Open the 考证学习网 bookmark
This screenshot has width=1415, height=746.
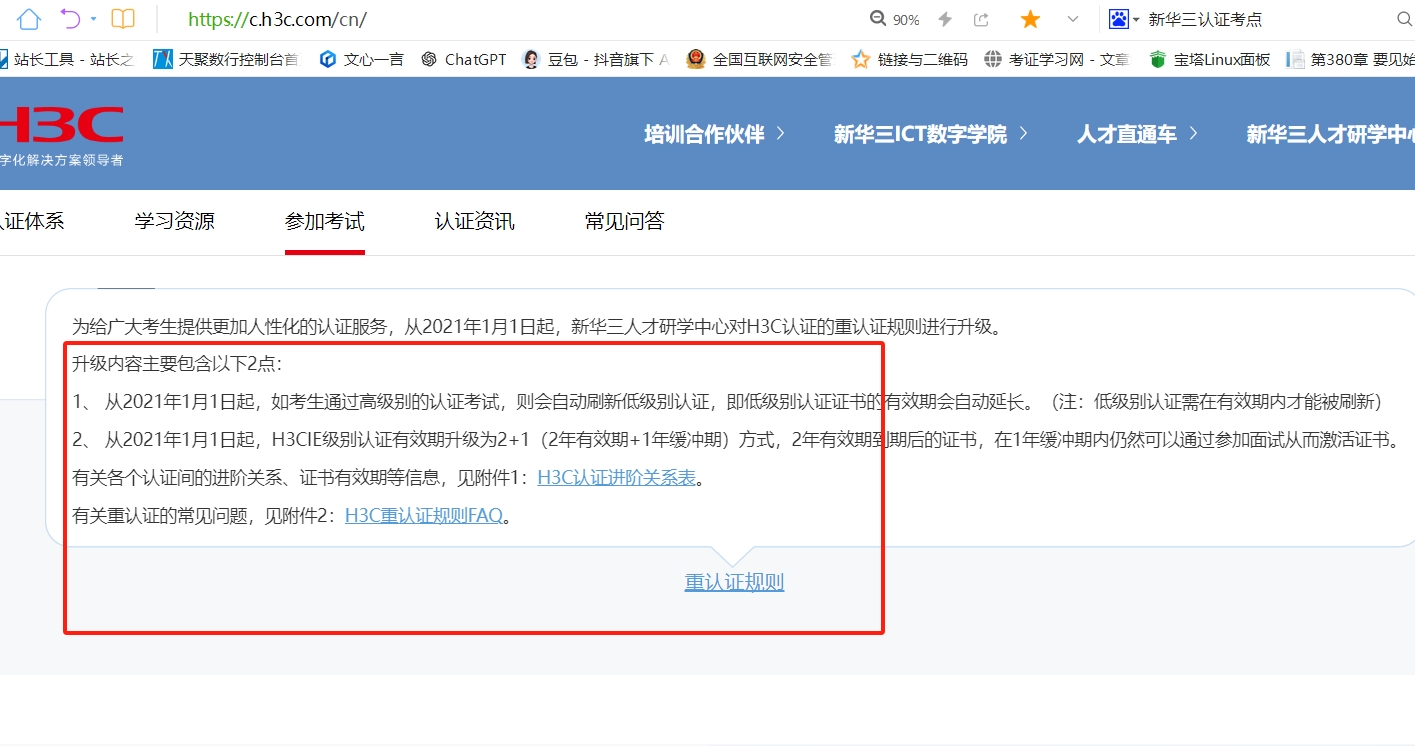point(1057,60)
